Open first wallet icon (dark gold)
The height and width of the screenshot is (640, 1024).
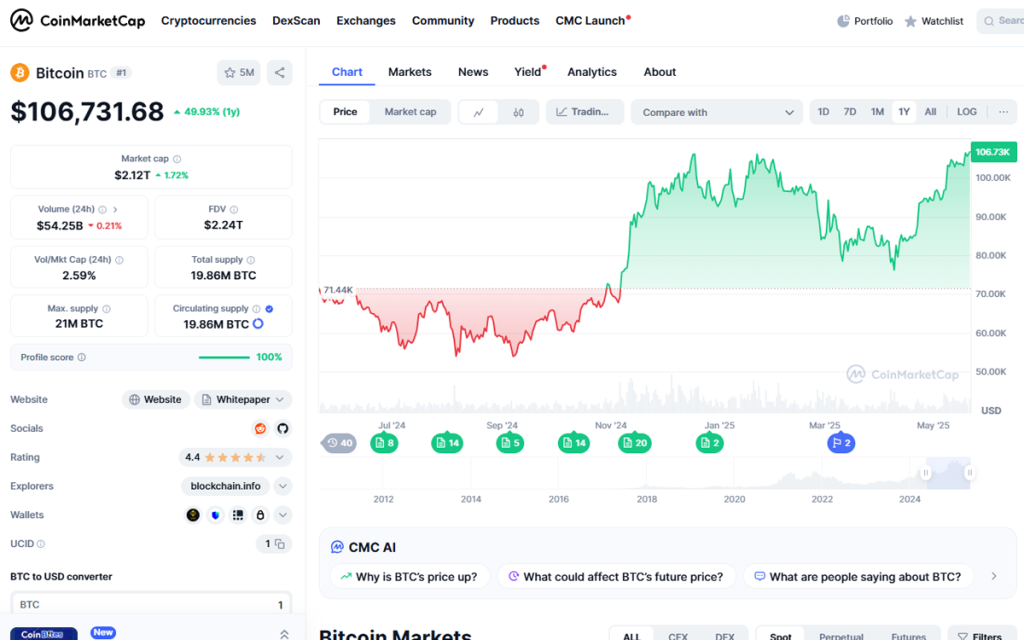tap(193, 515)
